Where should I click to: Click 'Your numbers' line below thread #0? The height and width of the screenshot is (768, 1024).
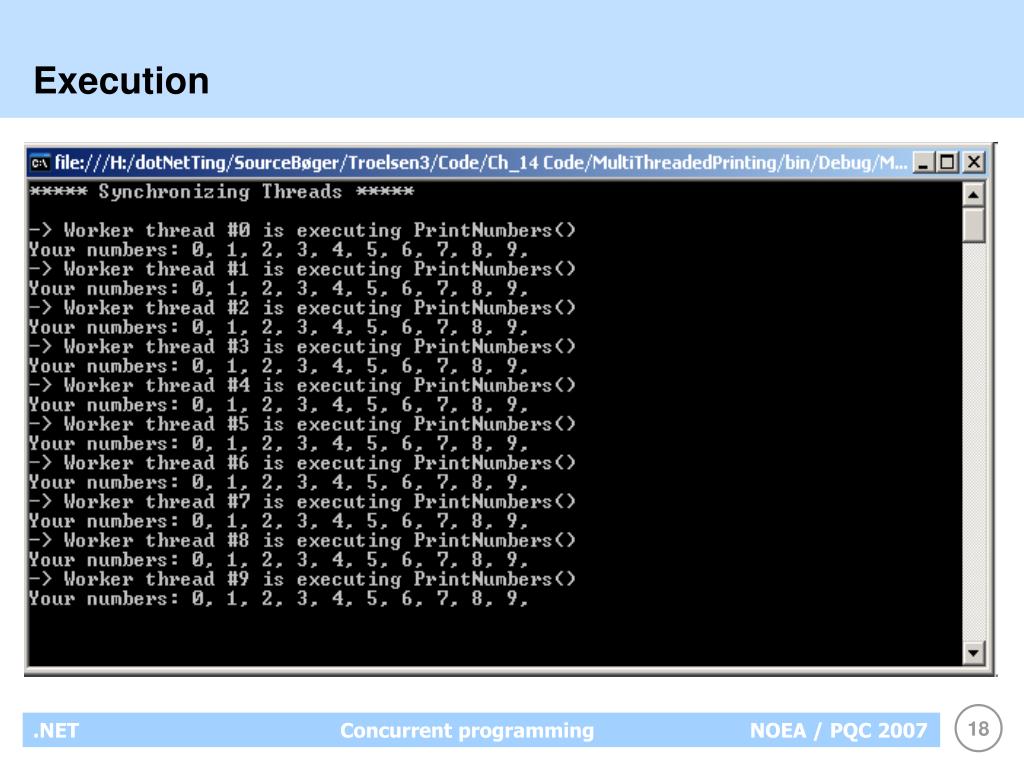pos(278,250)
